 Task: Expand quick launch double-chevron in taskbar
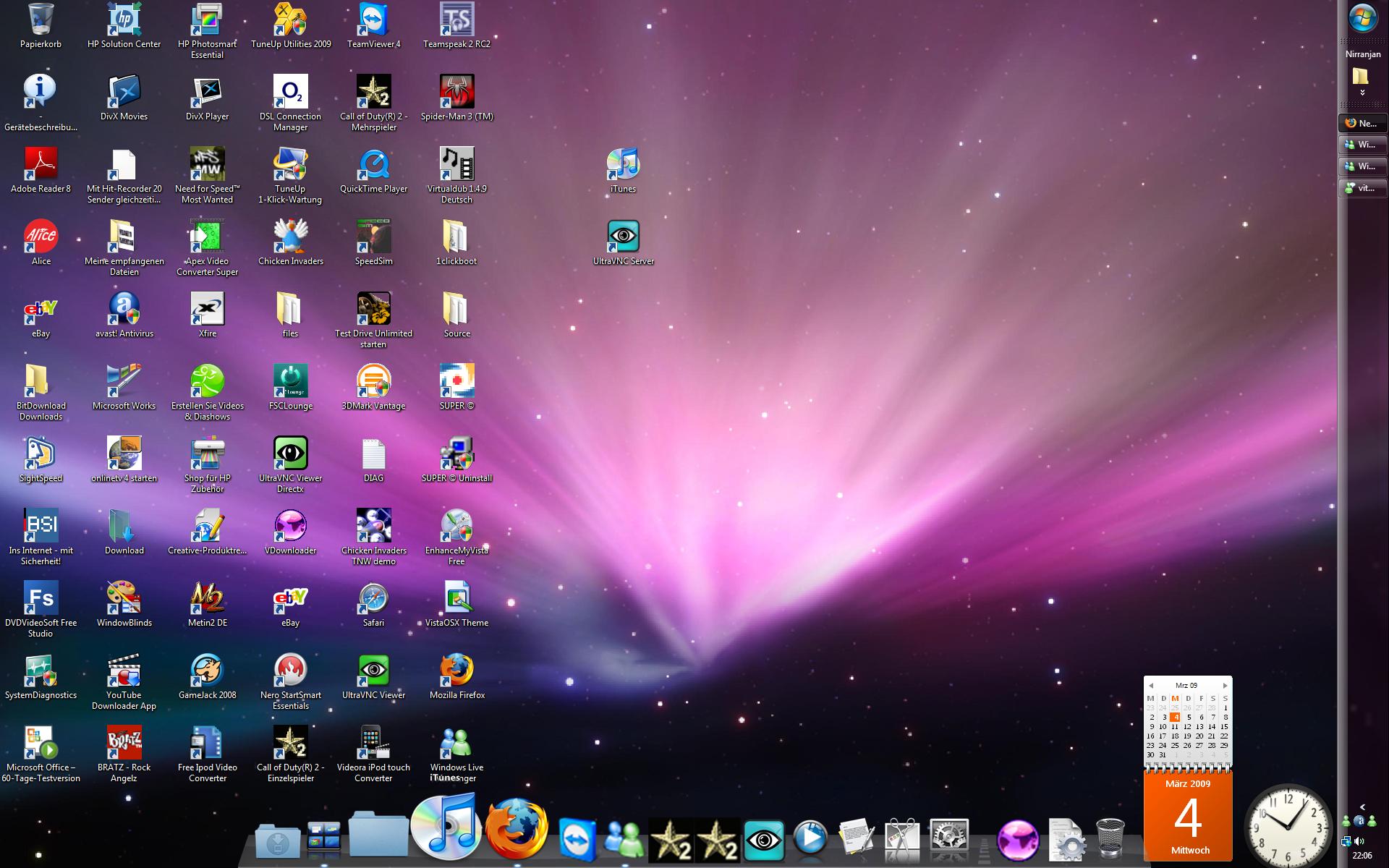point(1362,93)
